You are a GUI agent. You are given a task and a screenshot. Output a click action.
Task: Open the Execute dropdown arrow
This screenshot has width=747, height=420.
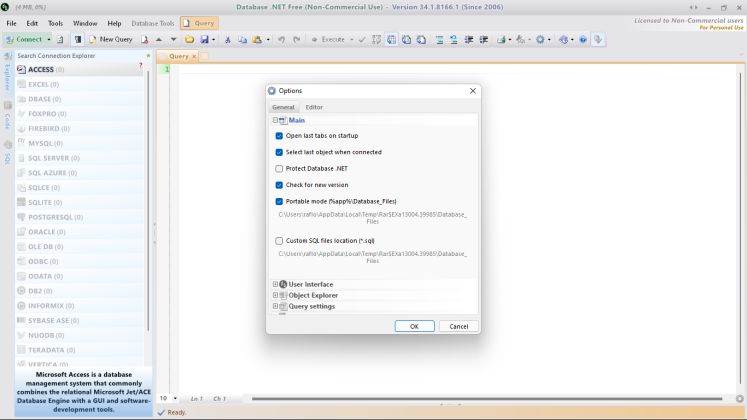(x=352, y=40)
